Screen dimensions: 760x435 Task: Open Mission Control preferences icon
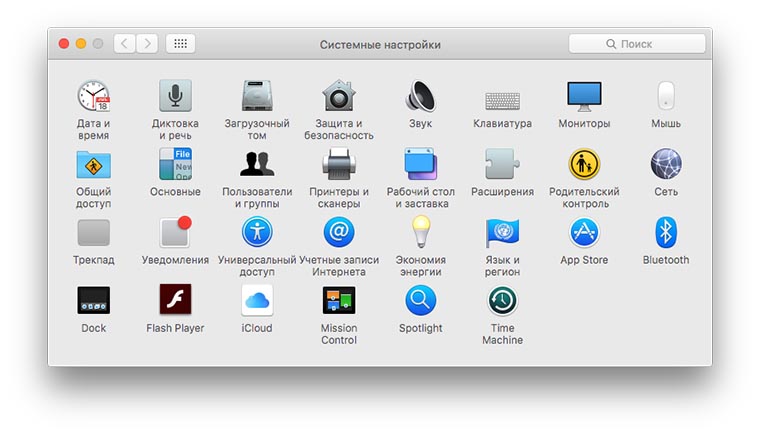(339, 300)
